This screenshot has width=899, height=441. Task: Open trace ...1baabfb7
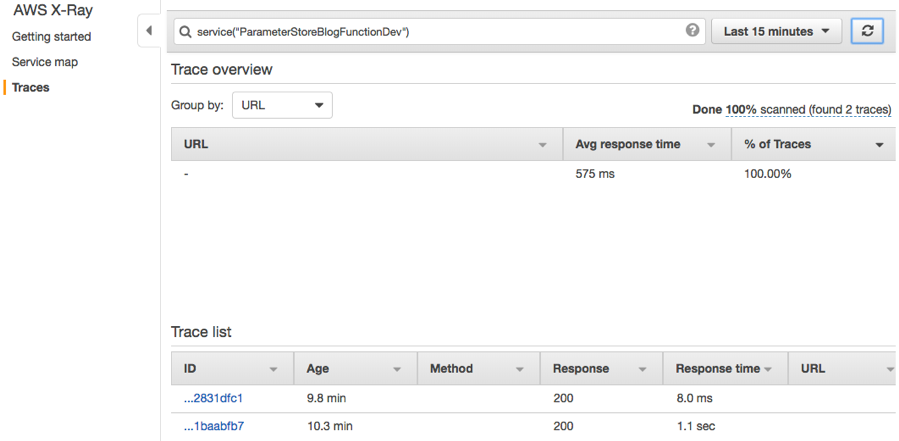pos(214,426)
